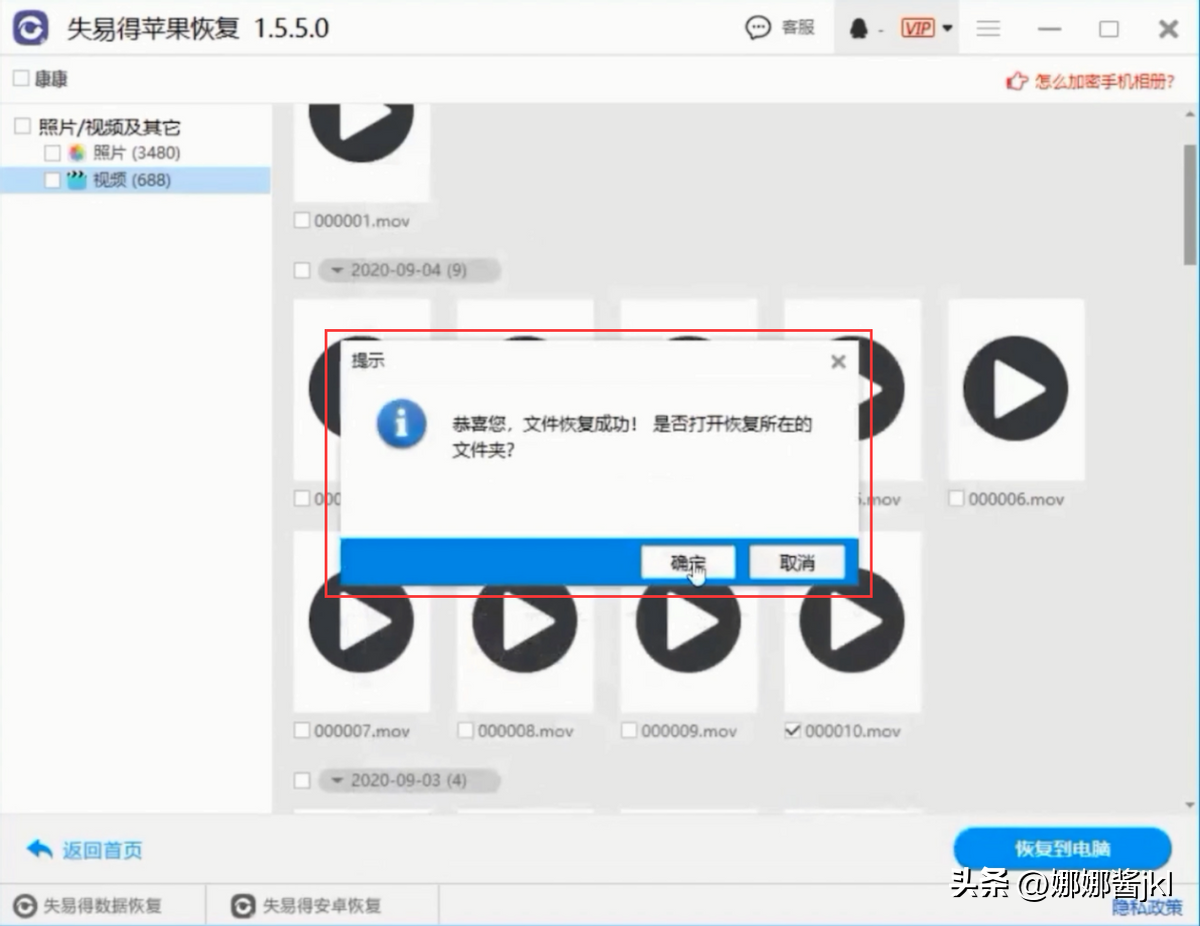
Task: Uncheck the 000010.mov checkbox
Action: (x=793, y=731)
